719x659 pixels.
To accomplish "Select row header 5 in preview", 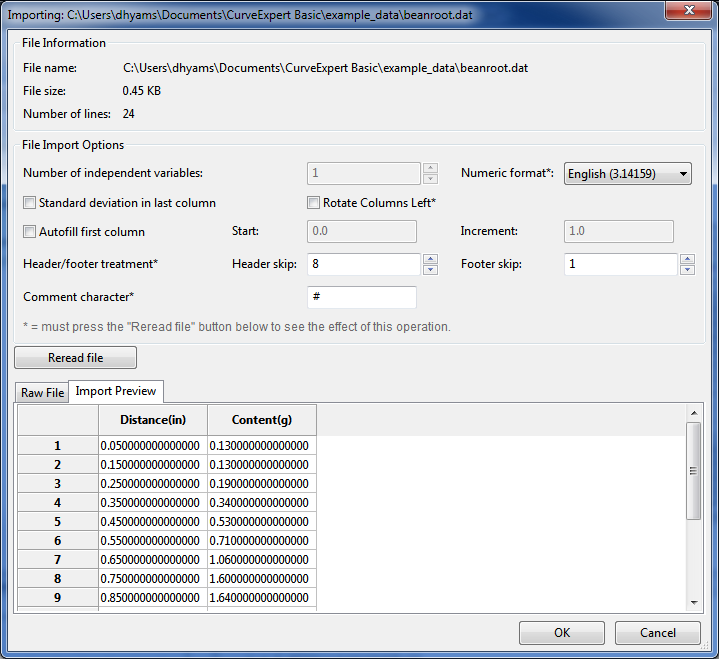I will point(58,522).
